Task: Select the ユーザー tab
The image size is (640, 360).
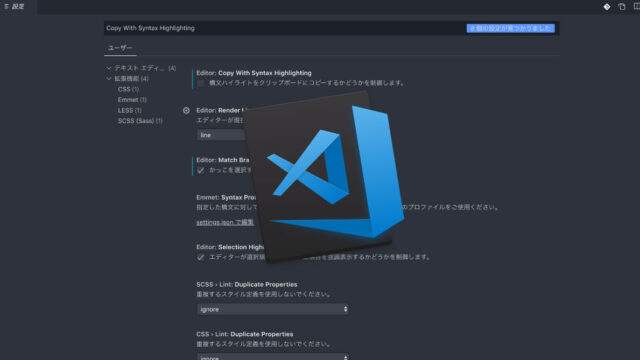Action: (120, 48)
